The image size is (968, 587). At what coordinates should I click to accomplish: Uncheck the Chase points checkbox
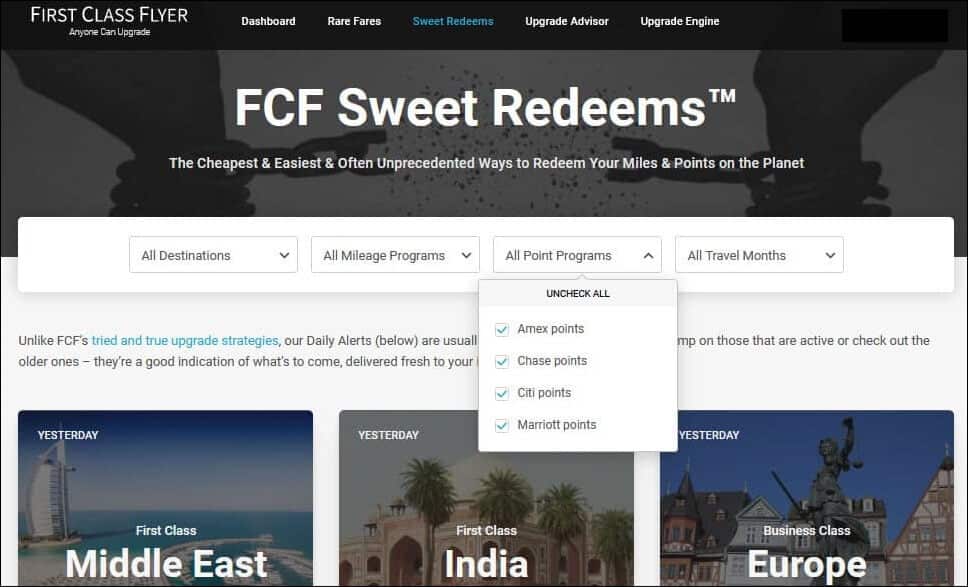pos(502,362)
